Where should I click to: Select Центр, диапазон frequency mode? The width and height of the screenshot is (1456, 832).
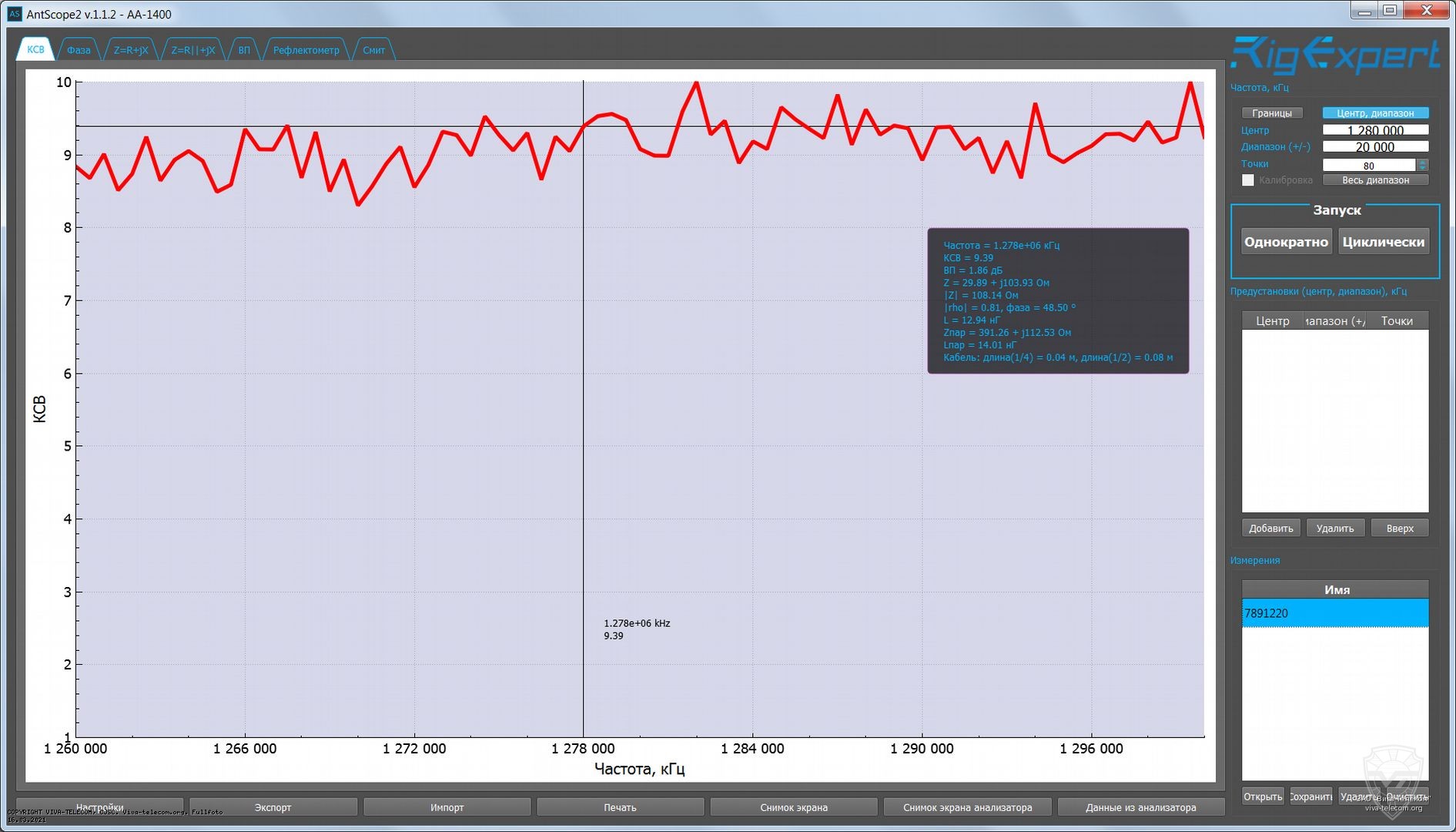[x=1374, y=113]
